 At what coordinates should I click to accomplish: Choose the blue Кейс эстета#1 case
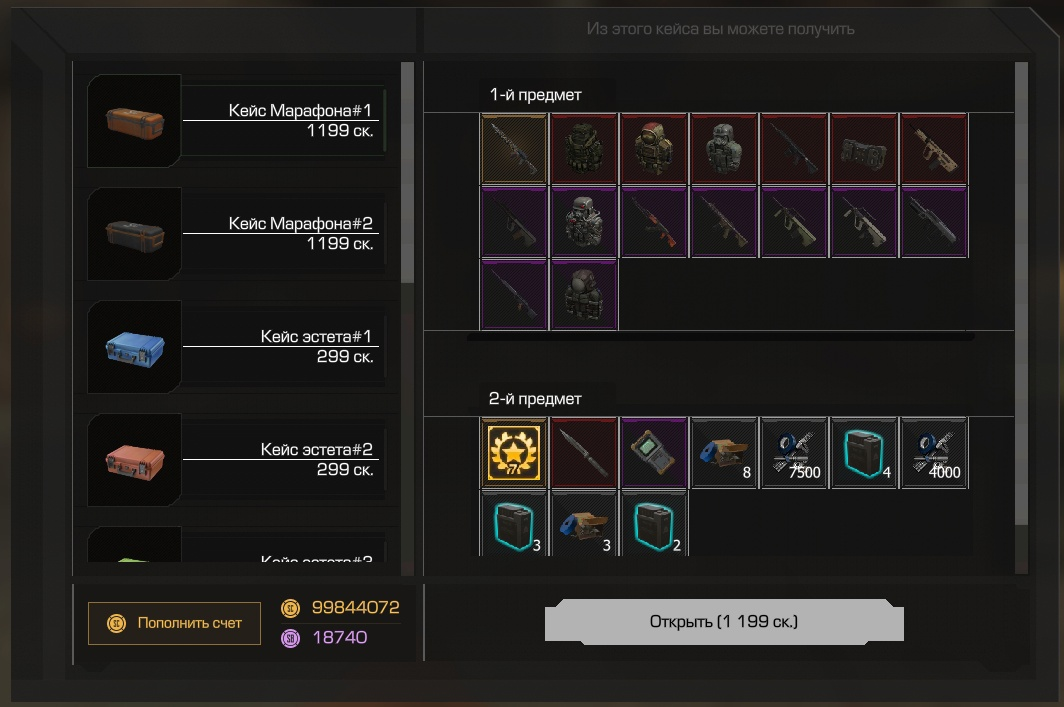[237, 347]
